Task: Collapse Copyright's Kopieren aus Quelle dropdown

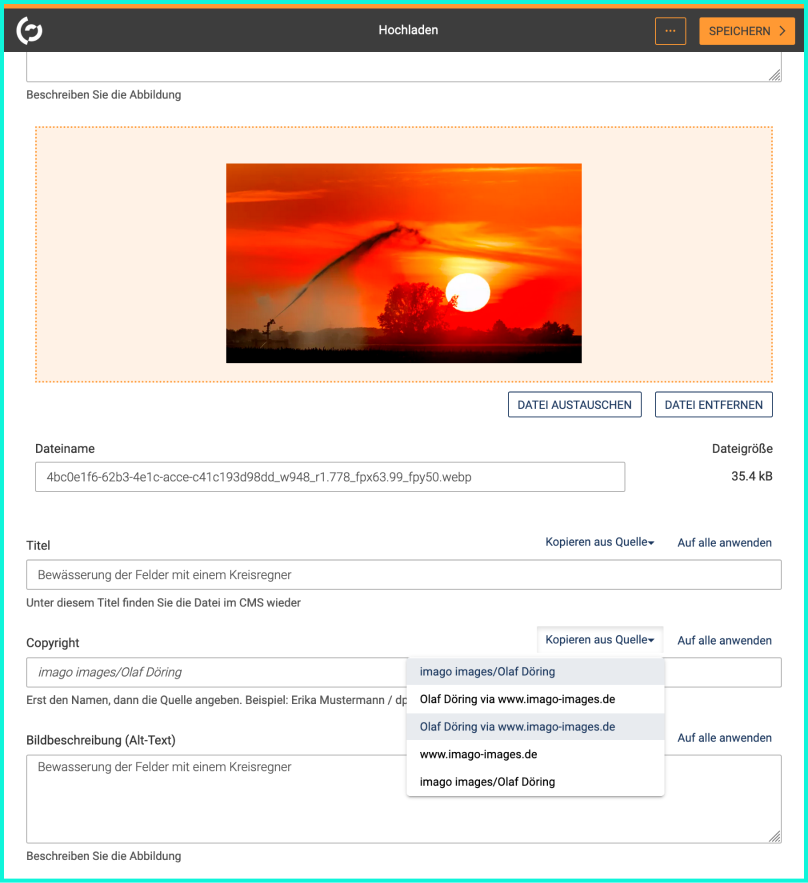Action: pyautogui.click(x=600, y=640)
